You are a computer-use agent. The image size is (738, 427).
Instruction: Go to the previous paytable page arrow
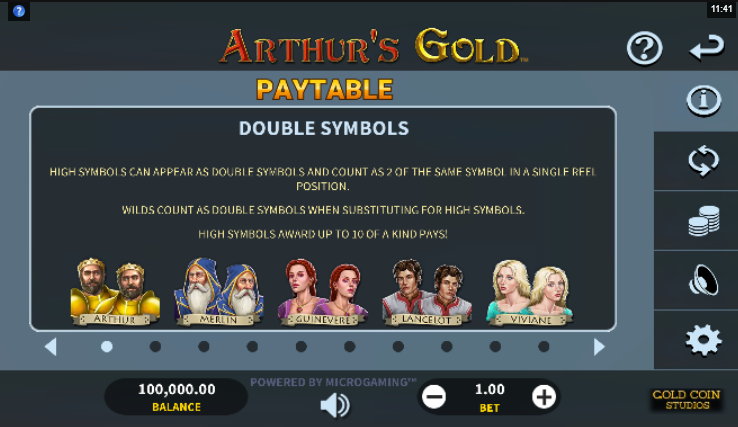tap(51, 347)
